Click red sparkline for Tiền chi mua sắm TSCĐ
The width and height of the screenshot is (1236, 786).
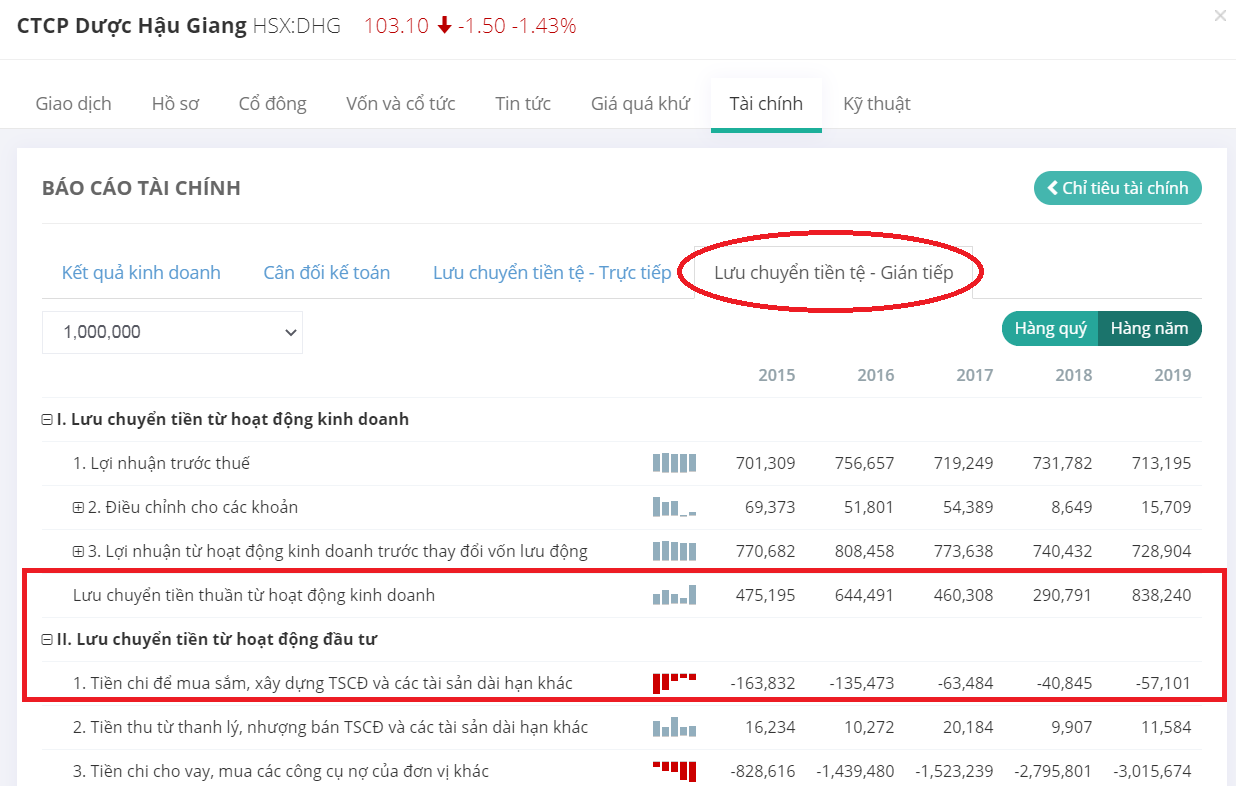[x=674, y=683]
